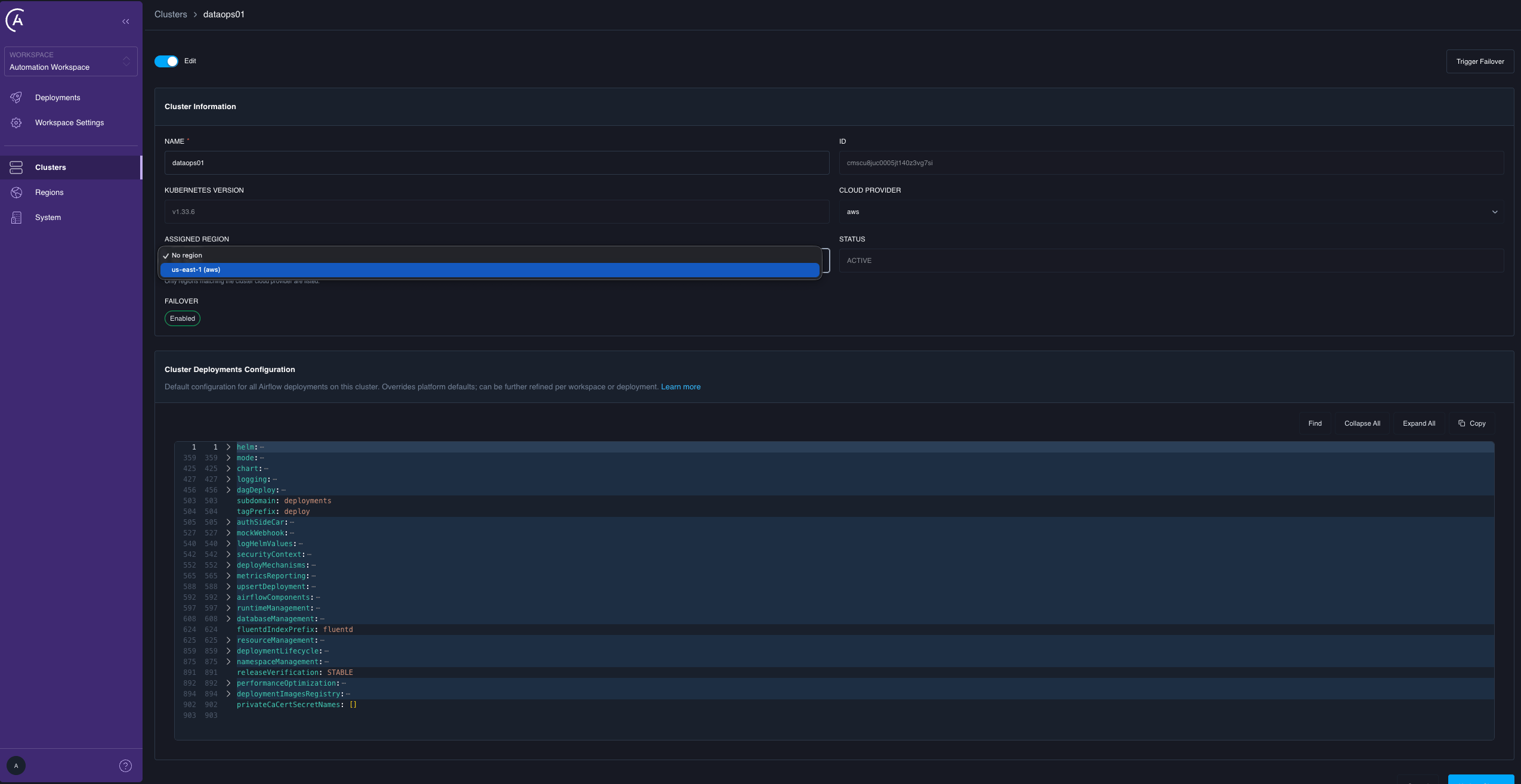Expand the airflowComponents section
Screen dimensions: 1521x784
point(228,597)
